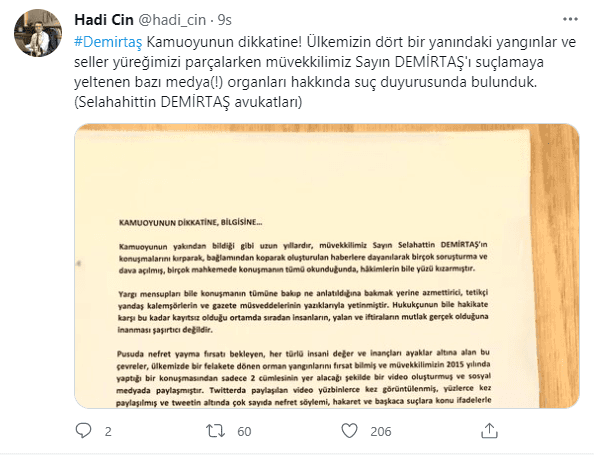Click the 9s tweet timestamp

click(x=225, y=20)
